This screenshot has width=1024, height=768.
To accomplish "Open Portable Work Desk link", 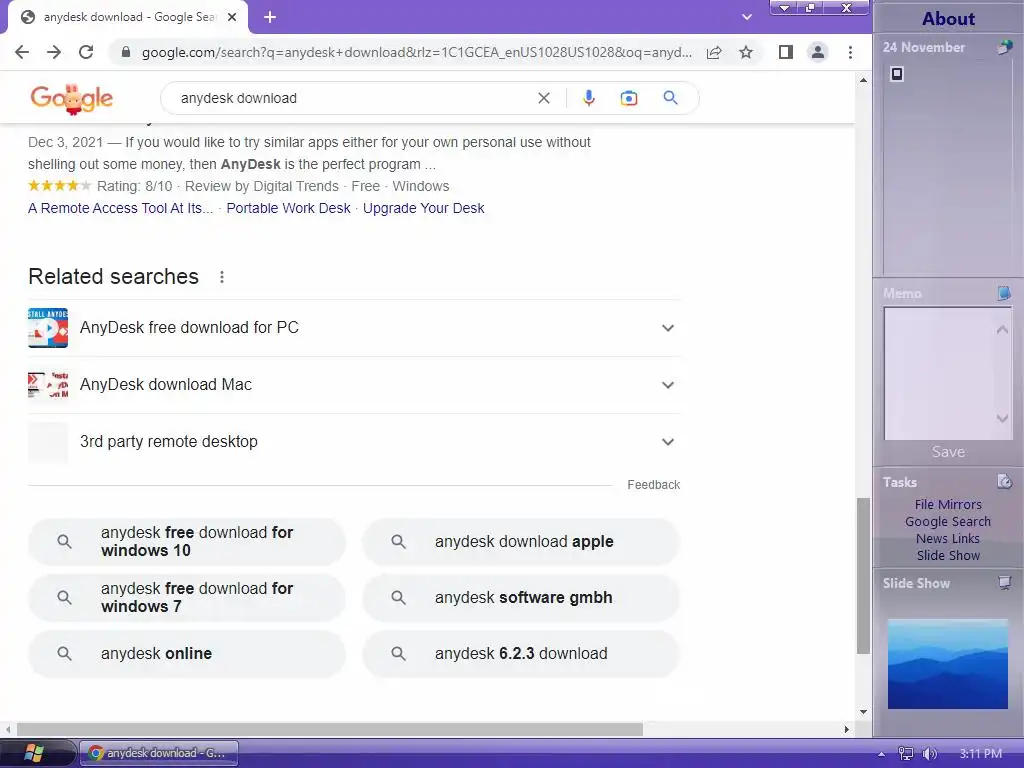I will 288,208.
